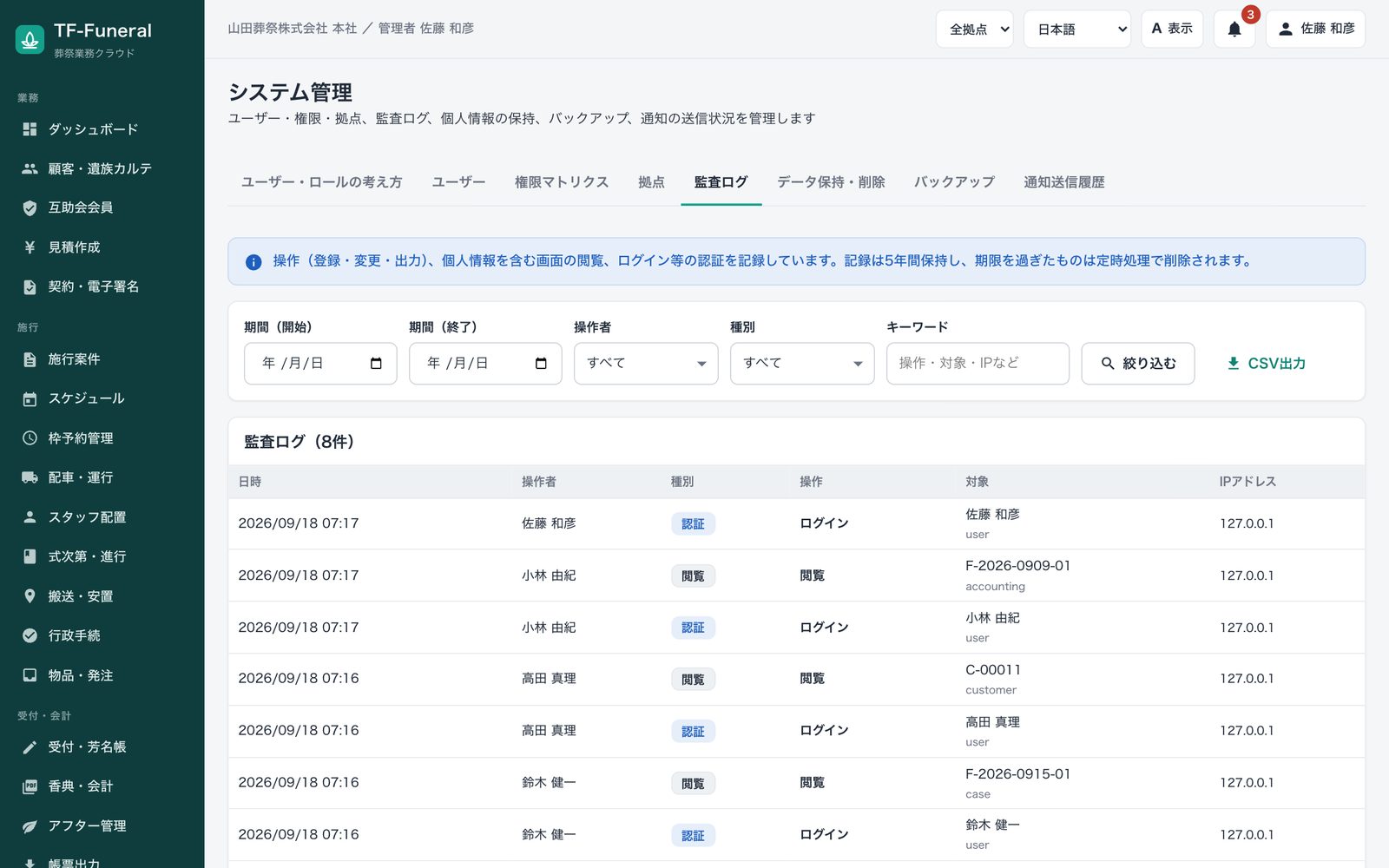Click the info icon in the blue banner
Screen dimensions: 1389x868
[x=253, y=262]
